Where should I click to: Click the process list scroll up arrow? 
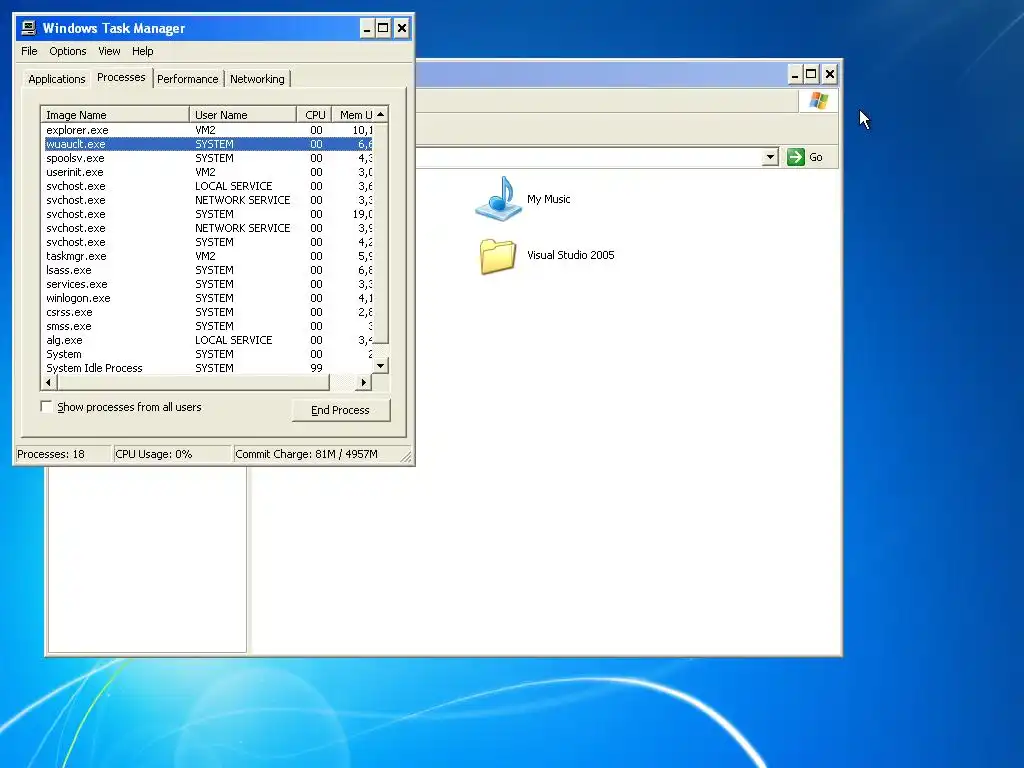coord(381,114)
